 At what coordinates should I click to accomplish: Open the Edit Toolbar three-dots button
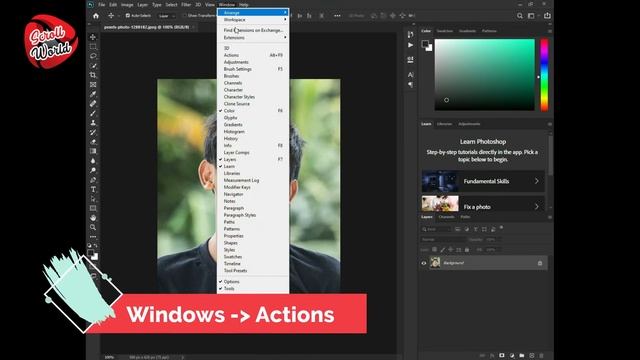pyautogui.click(x=93, y=237)
